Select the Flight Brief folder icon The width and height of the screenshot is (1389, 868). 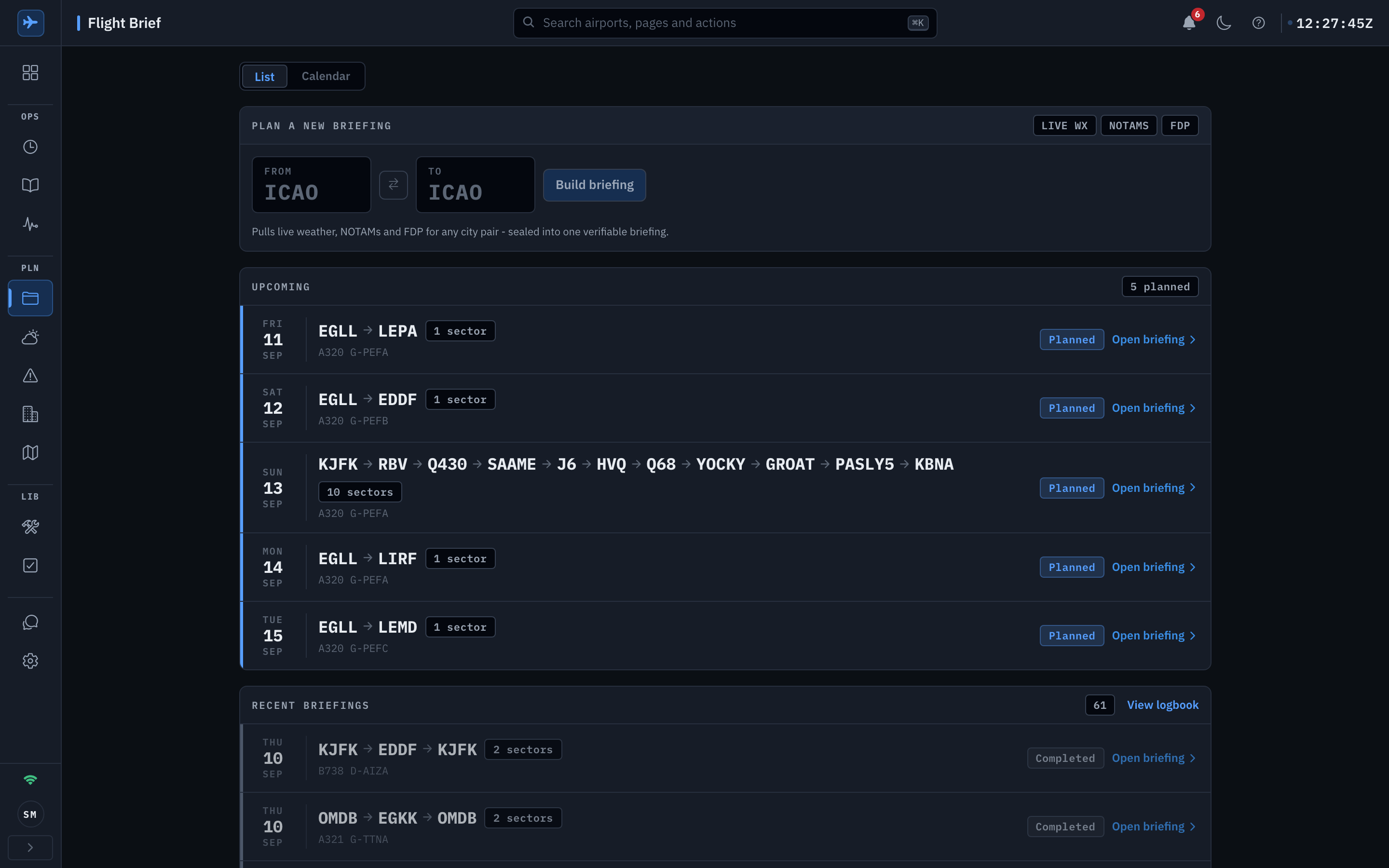(30, 298)
